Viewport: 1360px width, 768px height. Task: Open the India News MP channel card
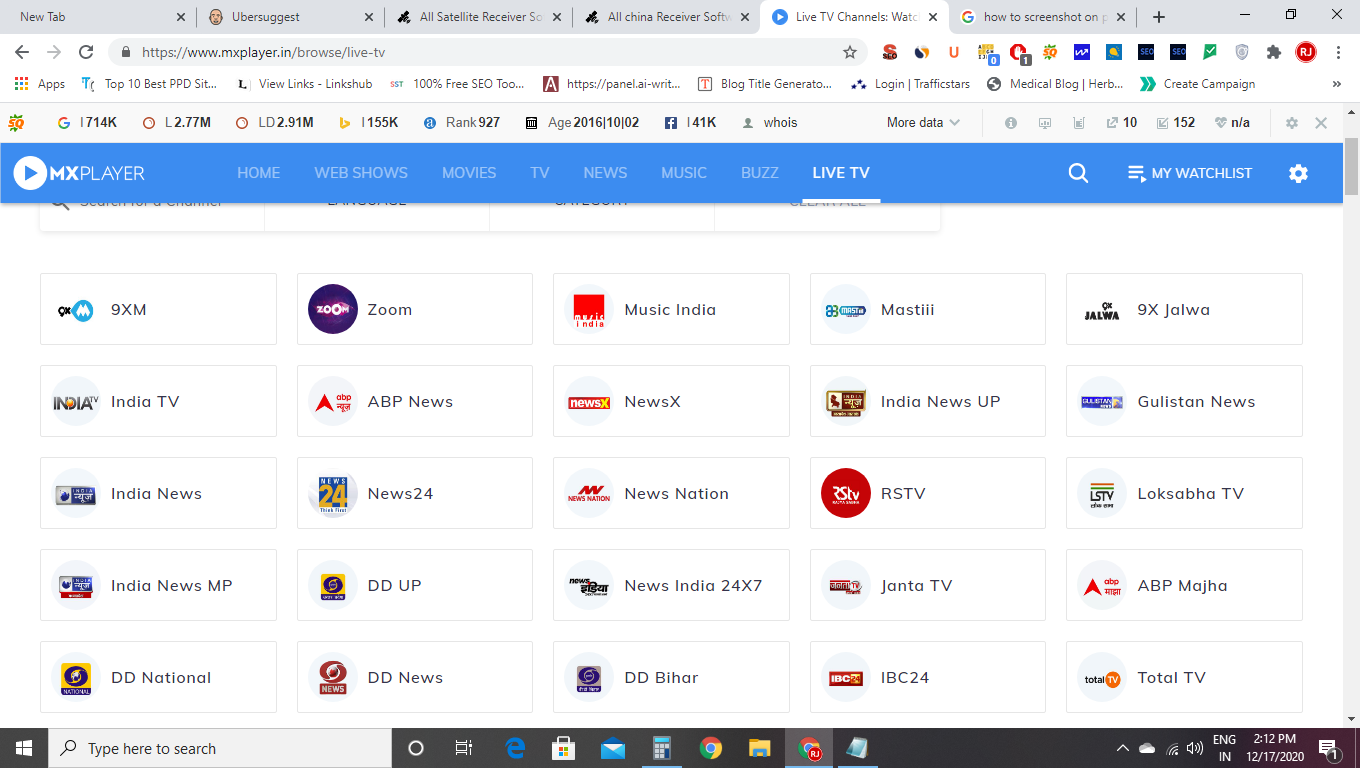[x=158, y=585]
